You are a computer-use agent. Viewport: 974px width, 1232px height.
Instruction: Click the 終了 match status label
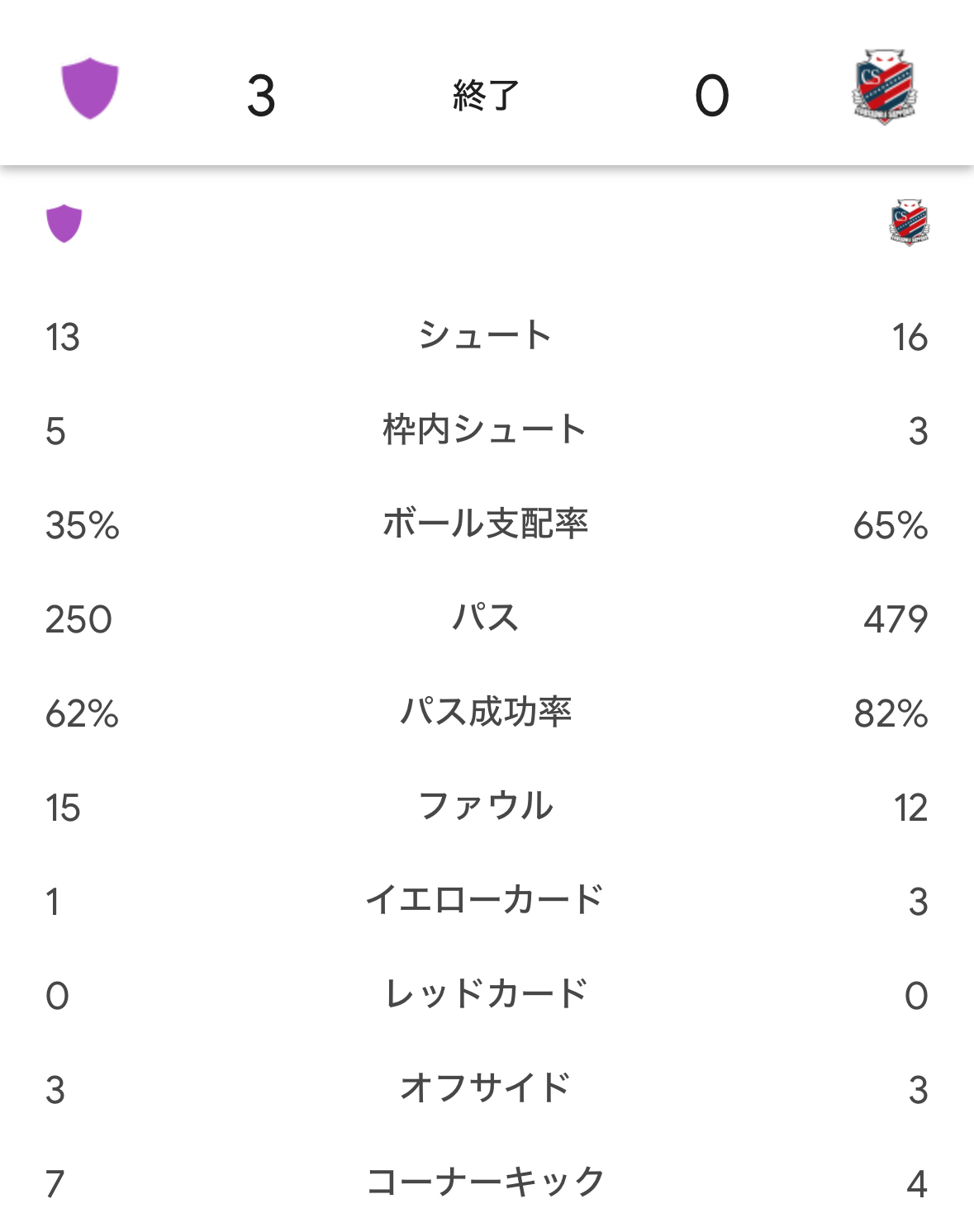click(487, 96)
